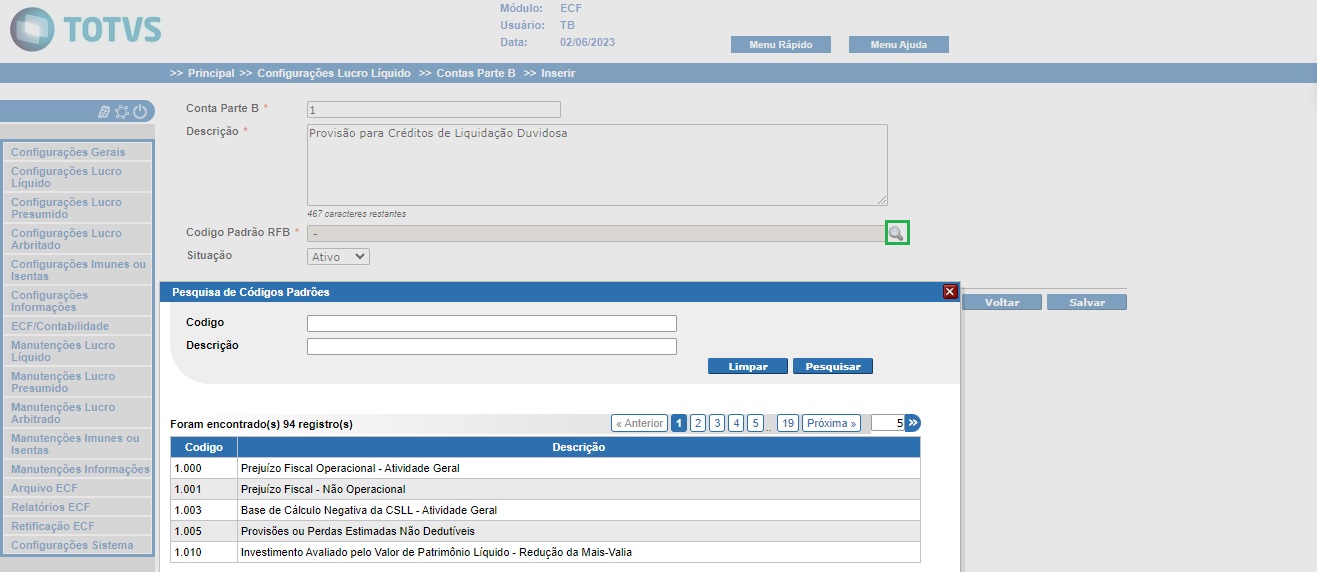The image size is (1317, 572).
Task: Open Manutenções Informações menu
Action: [78, 469]
